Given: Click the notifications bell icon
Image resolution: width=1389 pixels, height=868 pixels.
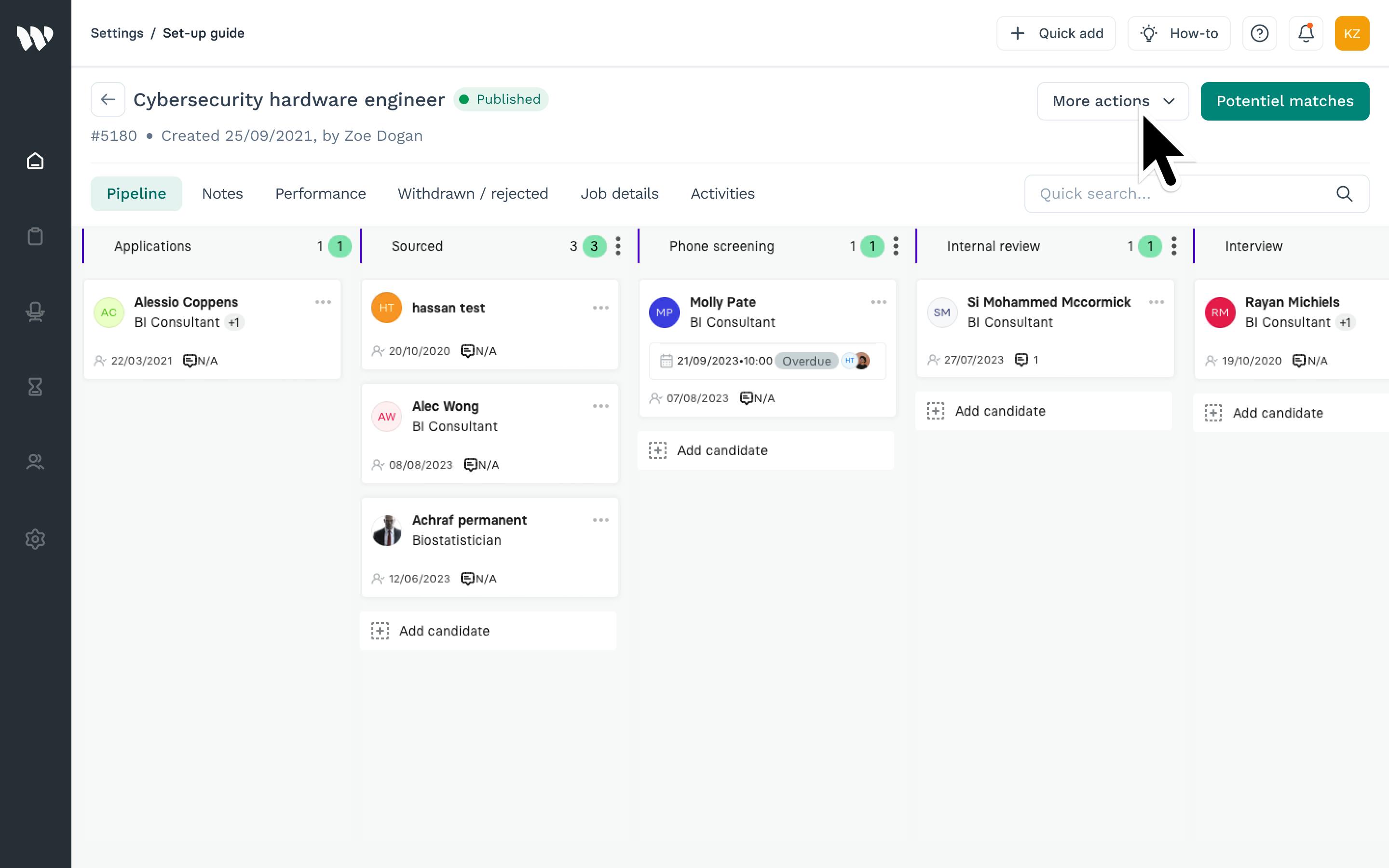Looking at the screenshot, I should 1305,33.
